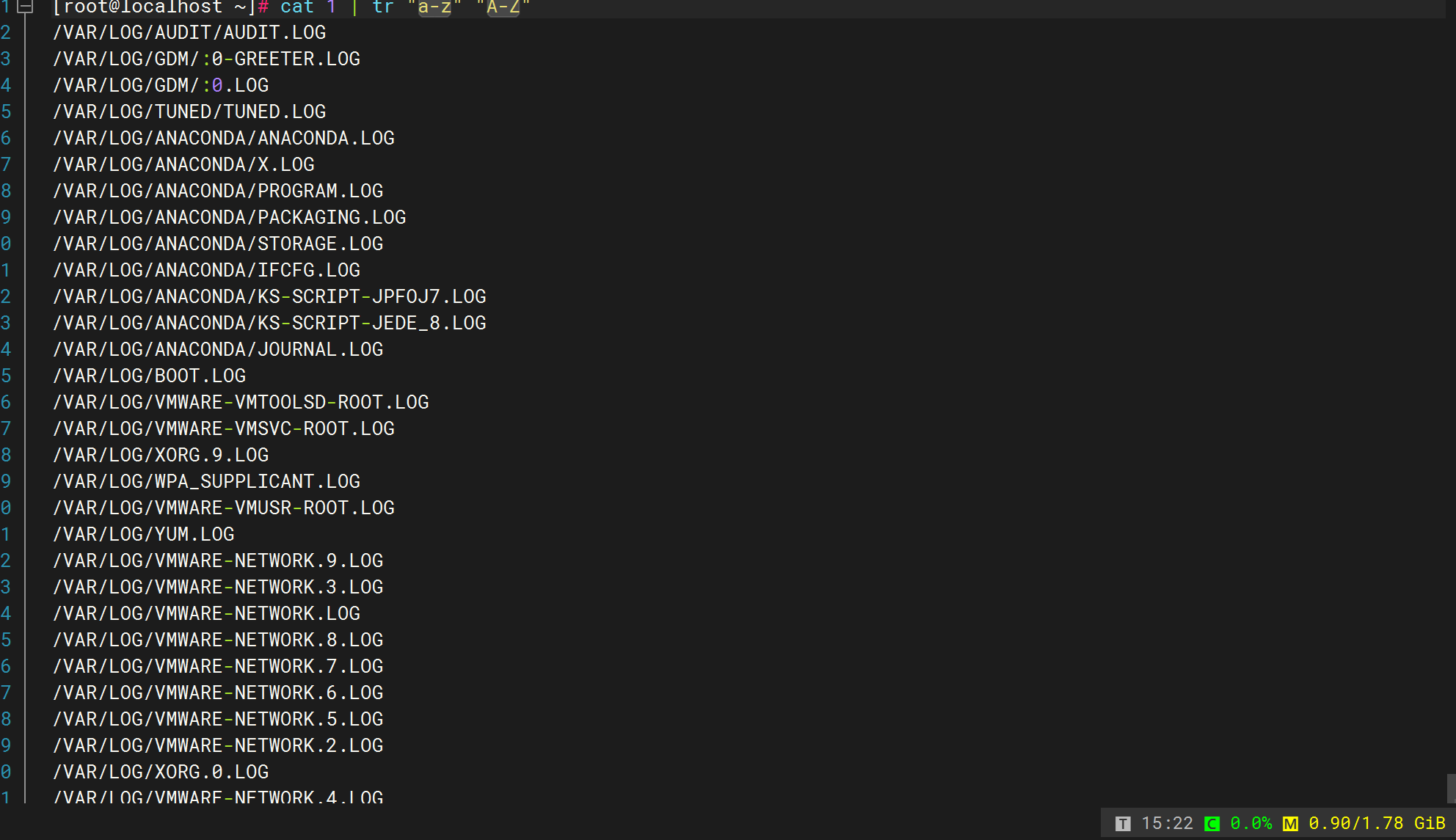1456x840 pixels.
Task: Click the /VAR/LOG/TUNED/TUNED.LOG line
Action: click(x=189, y=112)
